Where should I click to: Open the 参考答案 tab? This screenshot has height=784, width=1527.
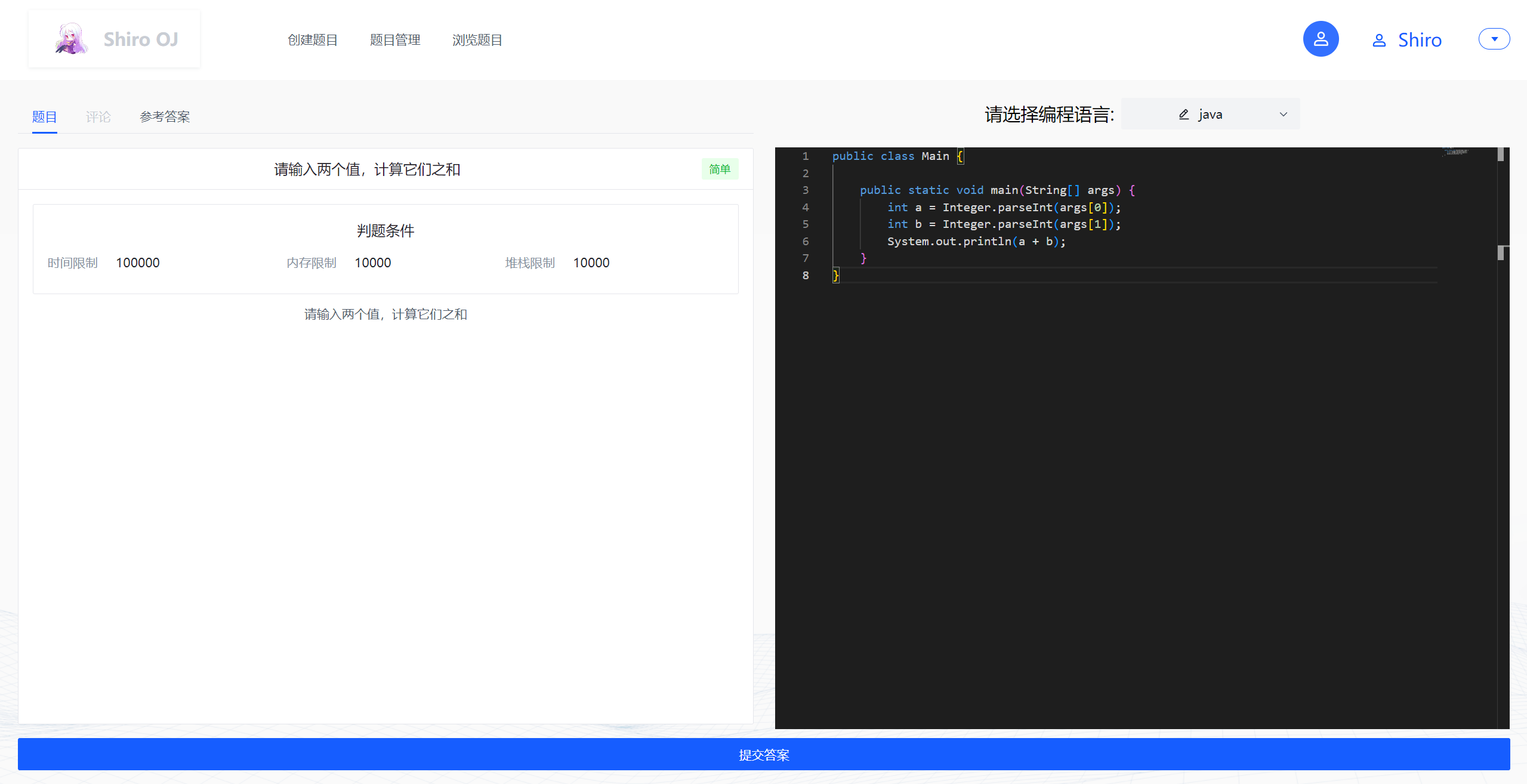pyautogui.click(x=163, y=115)
